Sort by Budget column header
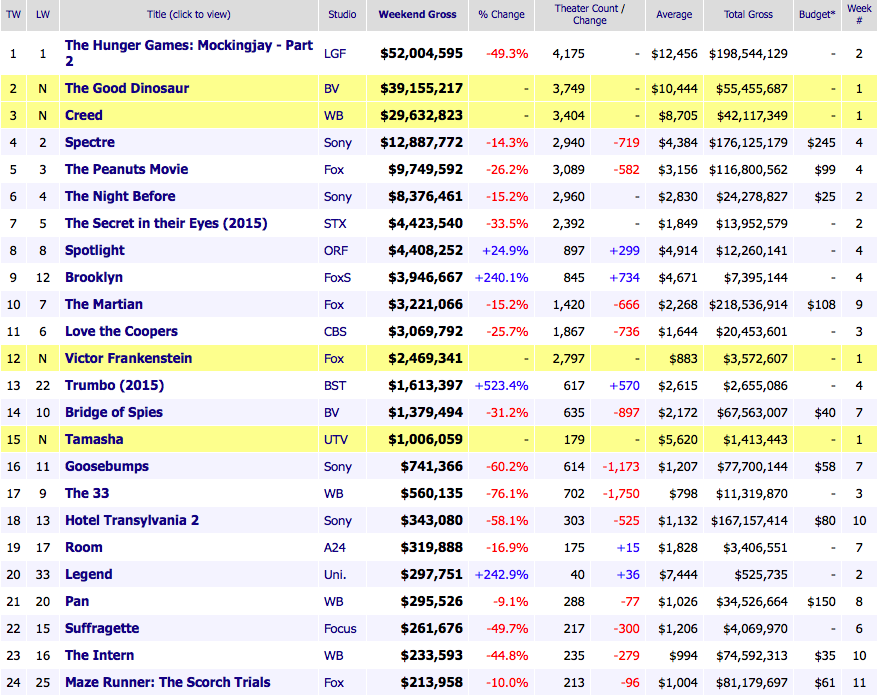This screenshot has width=879, height=699. [817, 15]
